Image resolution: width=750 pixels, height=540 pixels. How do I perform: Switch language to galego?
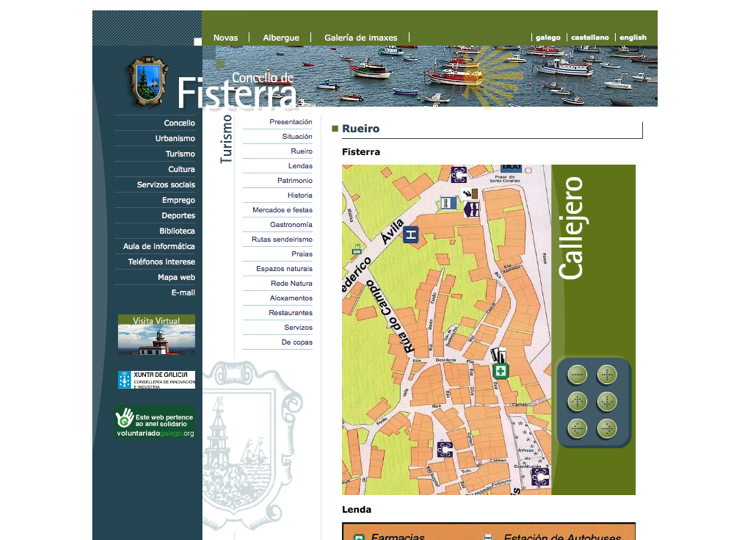point(548,37)
